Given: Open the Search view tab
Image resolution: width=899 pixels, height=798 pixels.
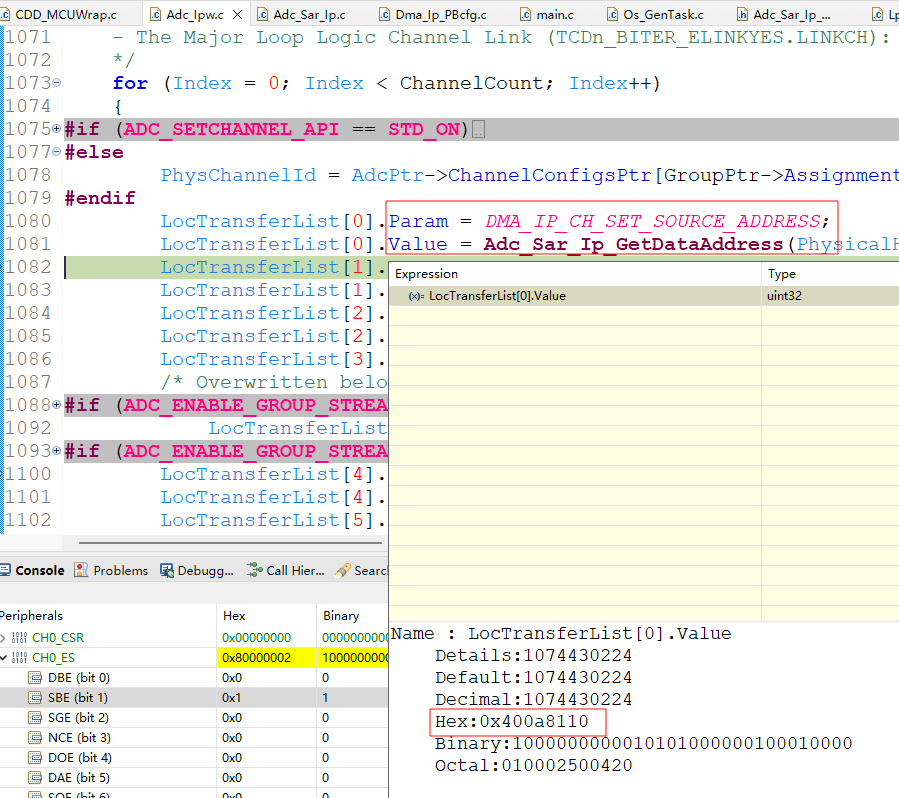Looking at the screenshot, I should [x=362, y=570].
